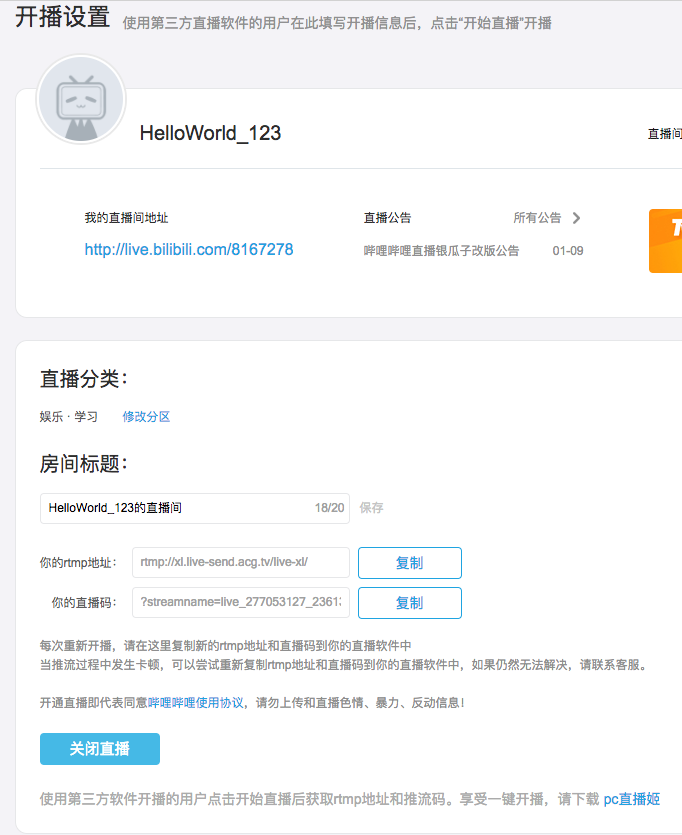Copy the live stream code with 复制
Image resolution: width=682 pixels, height=835 pixels.
pos(410,603)
